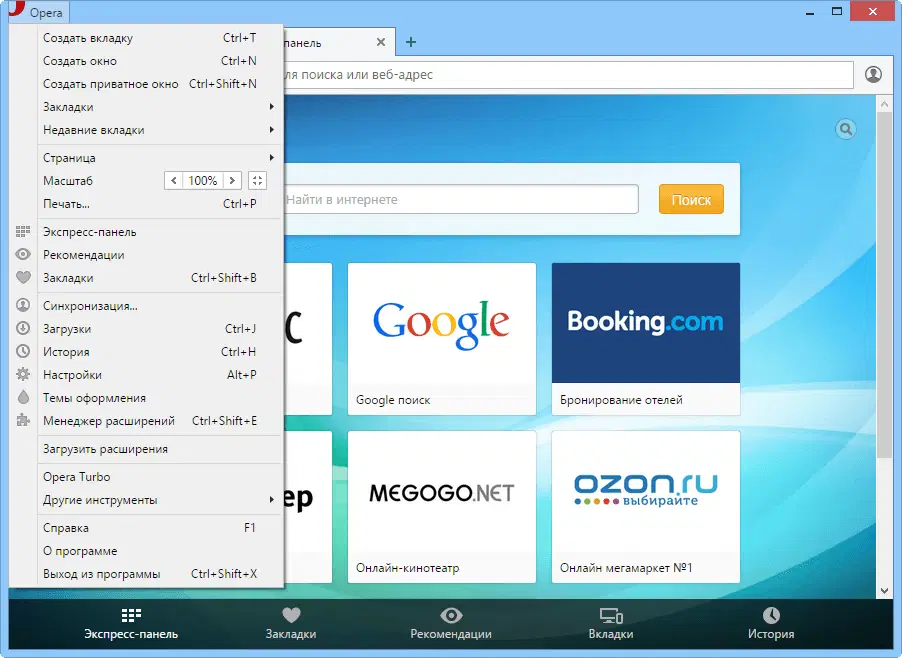902x658 pixels.
Task: Click the magnifier search icon on Speed Dial
Action: pos(846,129)
